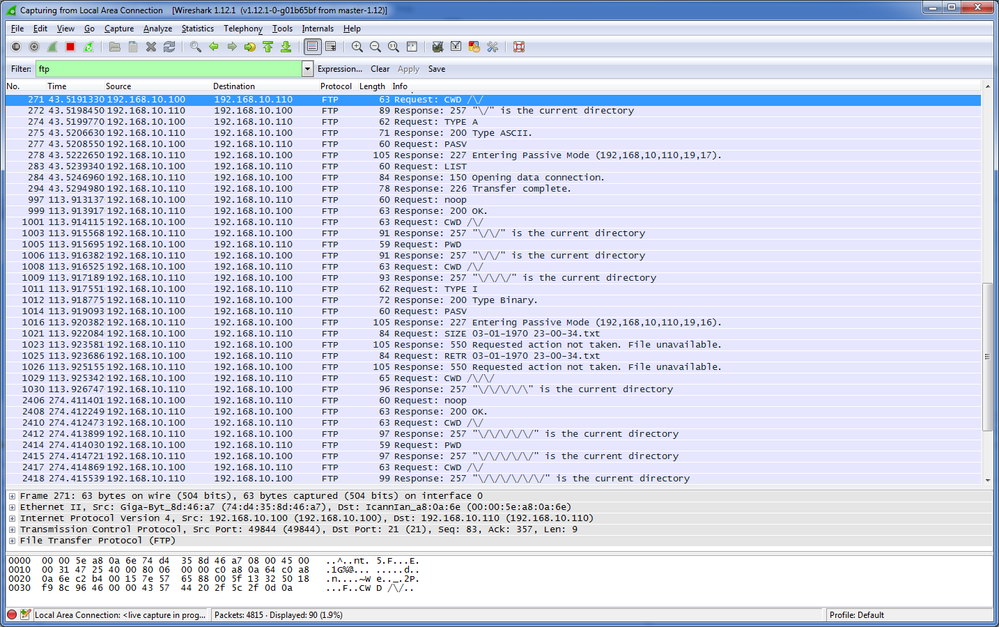Open the Statistics menu
This screenshot has height=627, width=999.
[197, 28]
